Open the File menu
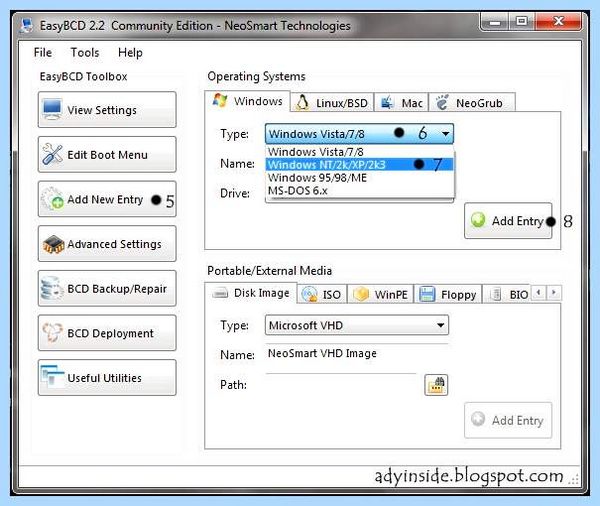This screenshot has height=506, width=600. pyautogui.click(x=42, y=52)
